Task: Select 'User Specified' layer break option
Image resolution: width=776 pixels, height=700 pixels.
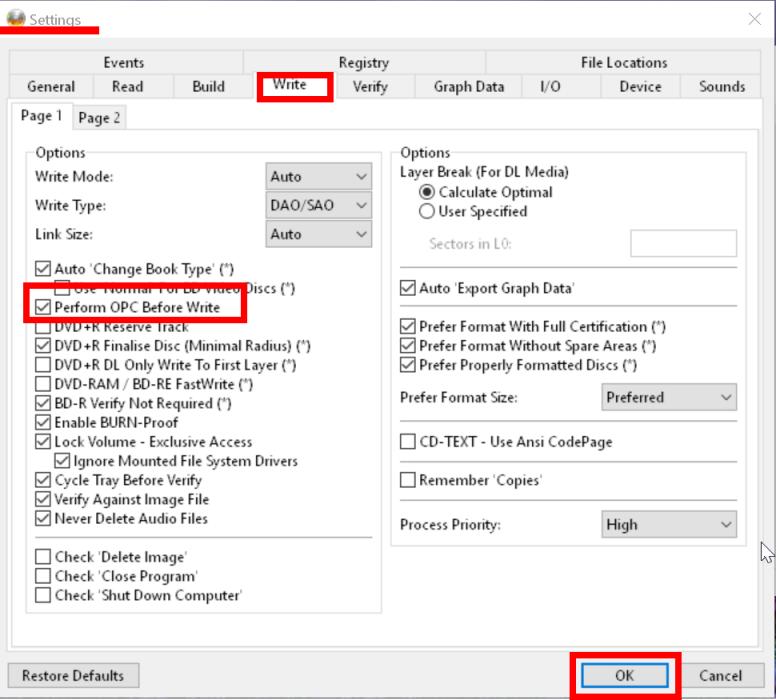Action: coord(428,212)
